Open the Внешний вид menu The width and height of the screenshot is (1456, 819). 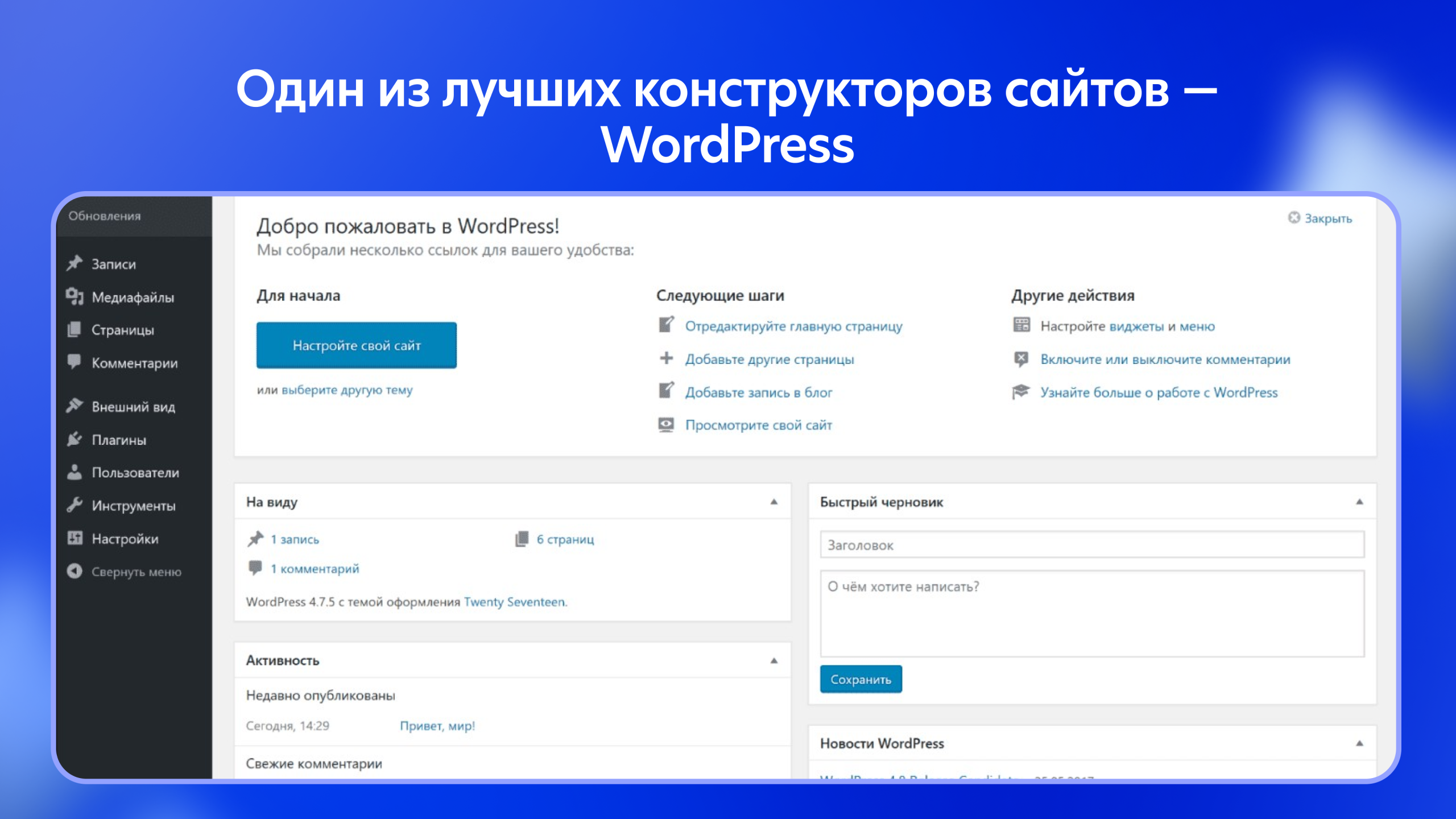click(134, 407)
